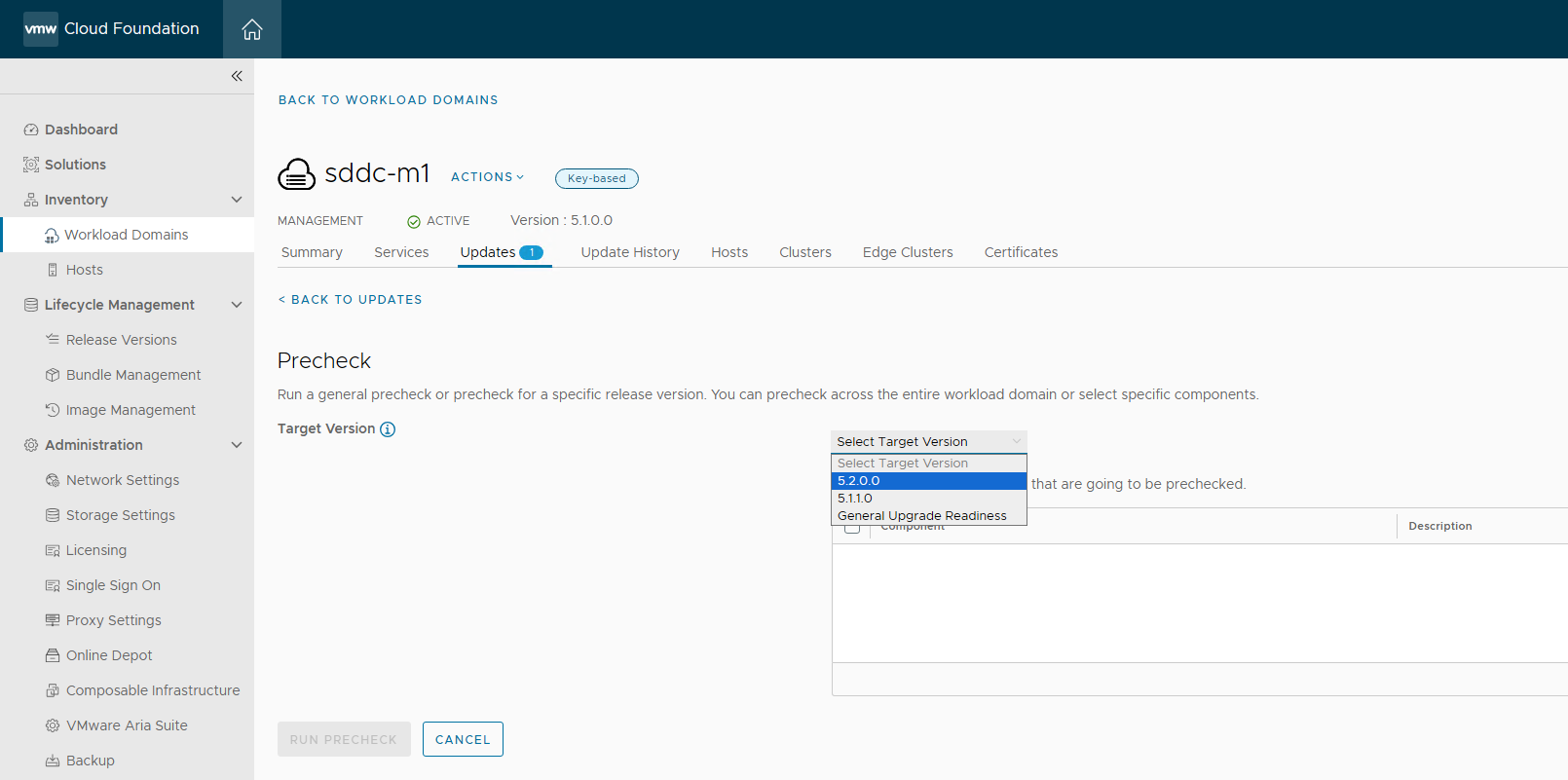Collapse the Lifecycle Management section
The height and width of the screenshot is (780, 1568).
pos(237,305)
